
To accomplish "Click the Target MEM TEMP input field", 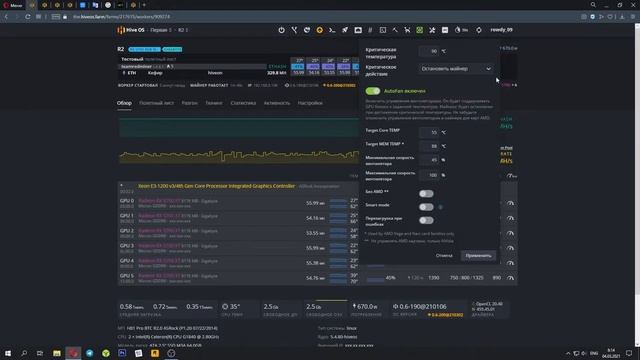I will pos(429,146).
